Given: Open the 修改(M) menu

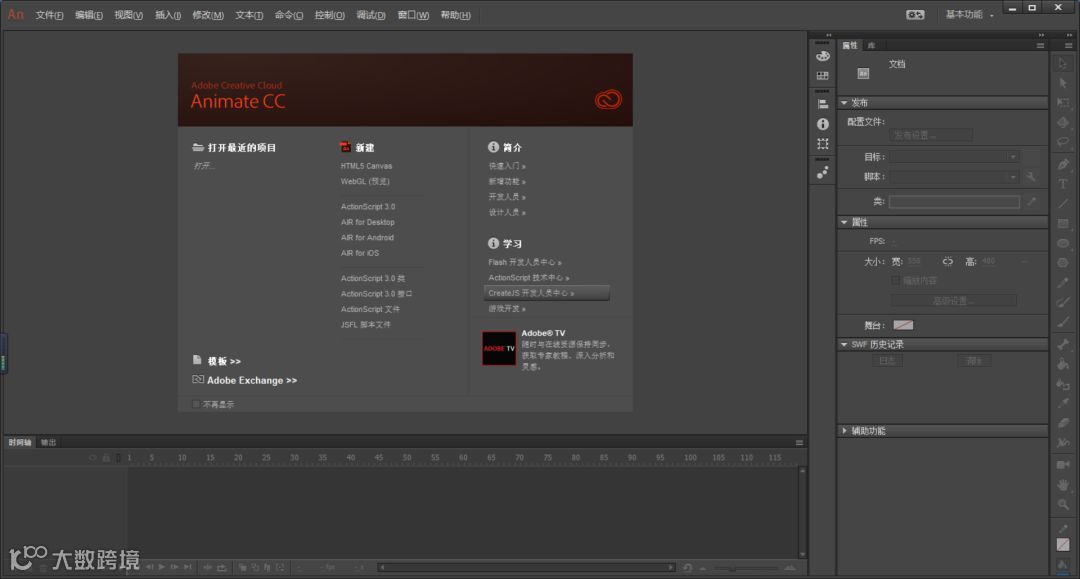Looking at the screenshot, I should [x=207, y=15].
